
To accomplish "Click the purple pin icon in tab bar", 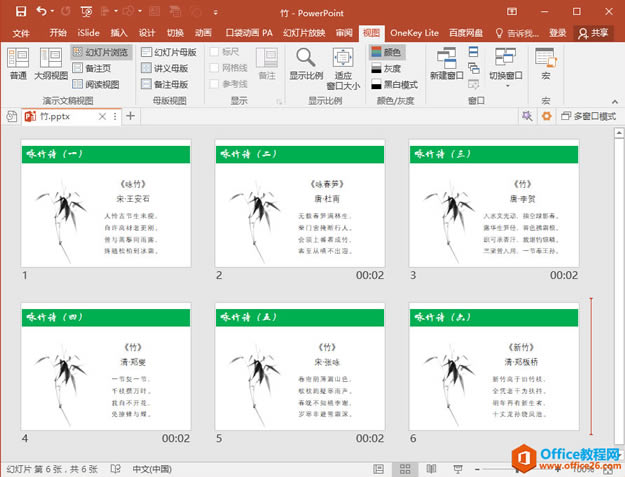I will point(527,116).
